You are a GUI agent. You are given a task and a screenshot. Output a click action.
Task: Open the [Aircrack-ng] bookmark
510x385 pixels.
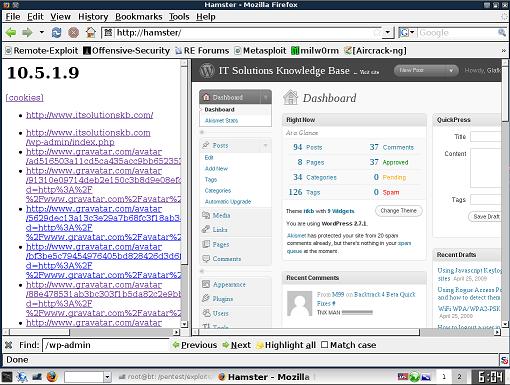375,51
